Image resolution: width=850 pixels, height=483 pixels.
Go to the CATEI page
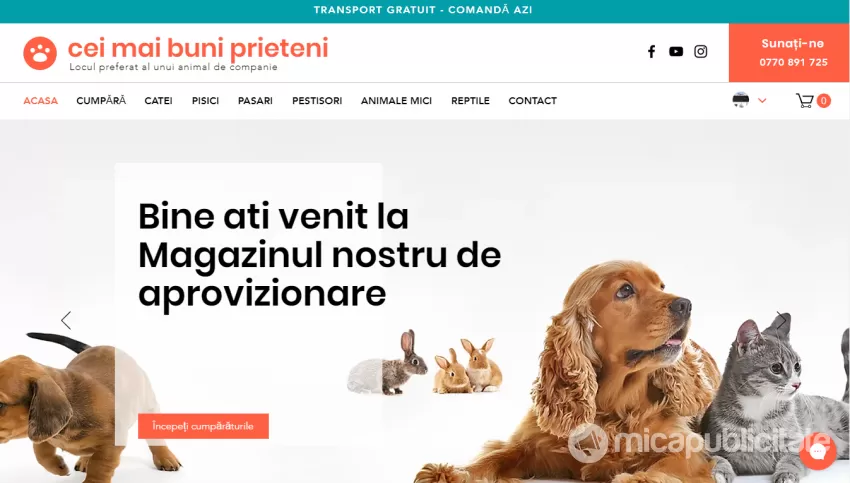pos(158,101)
